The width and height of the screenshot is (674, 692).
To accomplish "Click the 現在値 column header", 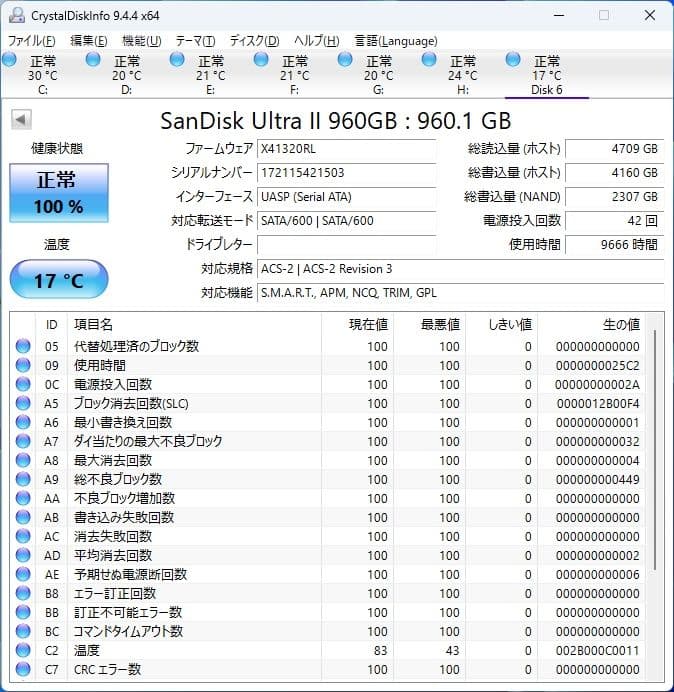I will (x=358, y=324).
